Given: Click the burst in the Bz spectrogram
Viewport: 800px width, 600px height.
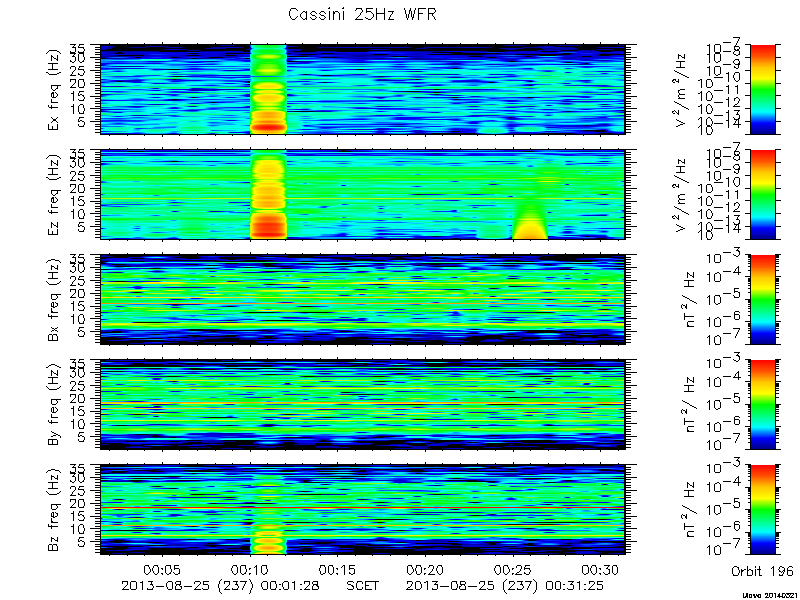Looking at the screenshot, I should click(x=268, y=541).
